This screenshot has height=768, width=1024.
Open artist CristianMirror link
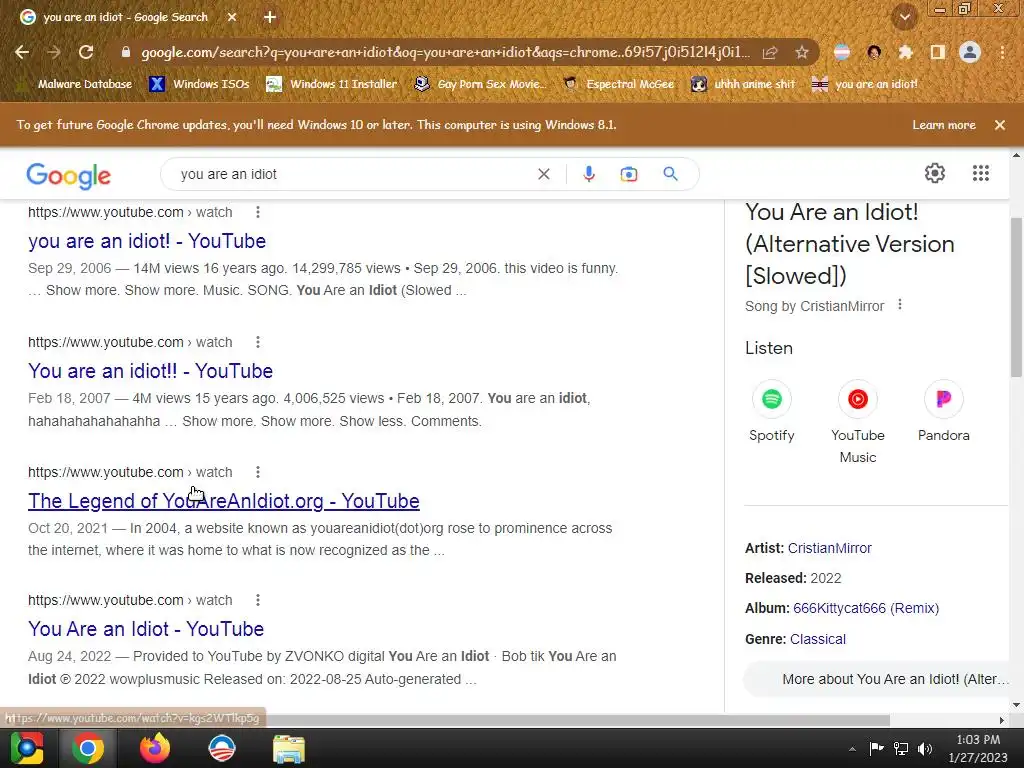click(x=829, y=549)
